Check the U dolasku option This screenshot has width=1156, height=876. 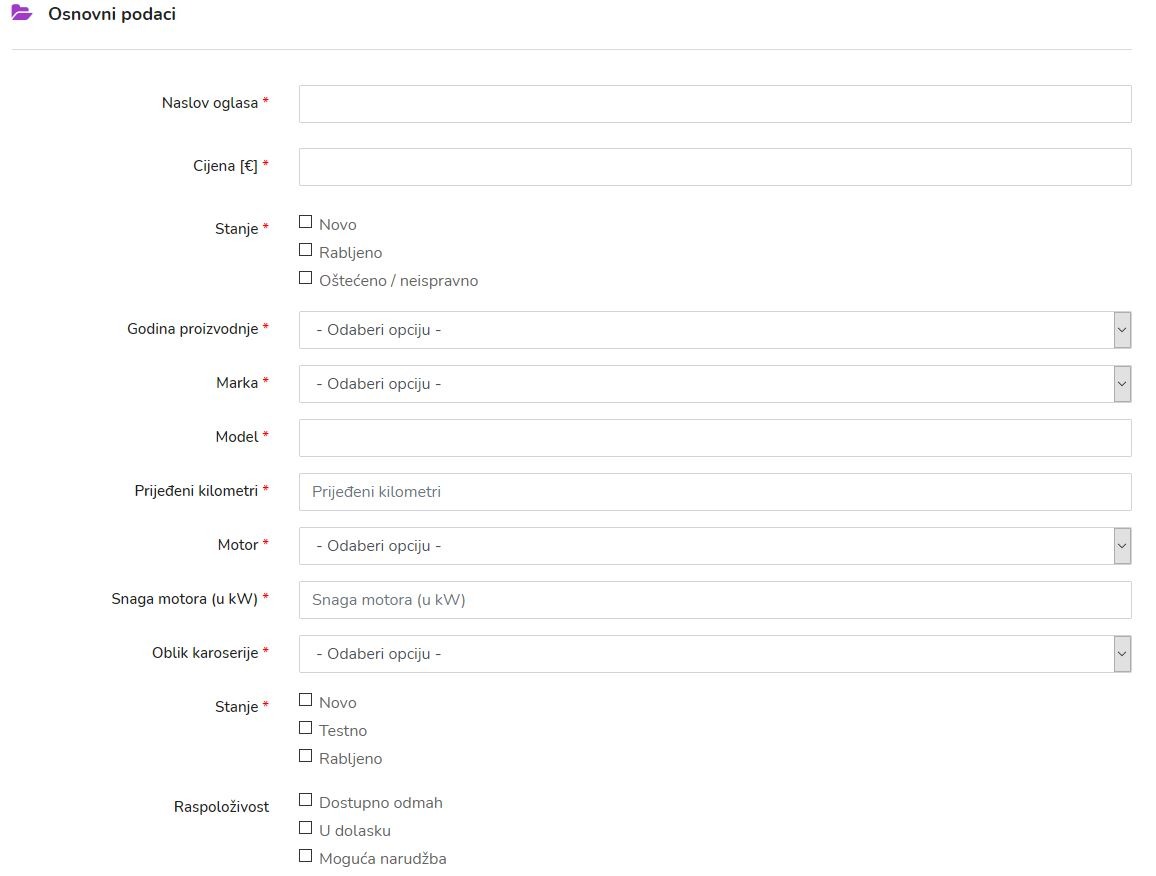click(x=306, y=828)
